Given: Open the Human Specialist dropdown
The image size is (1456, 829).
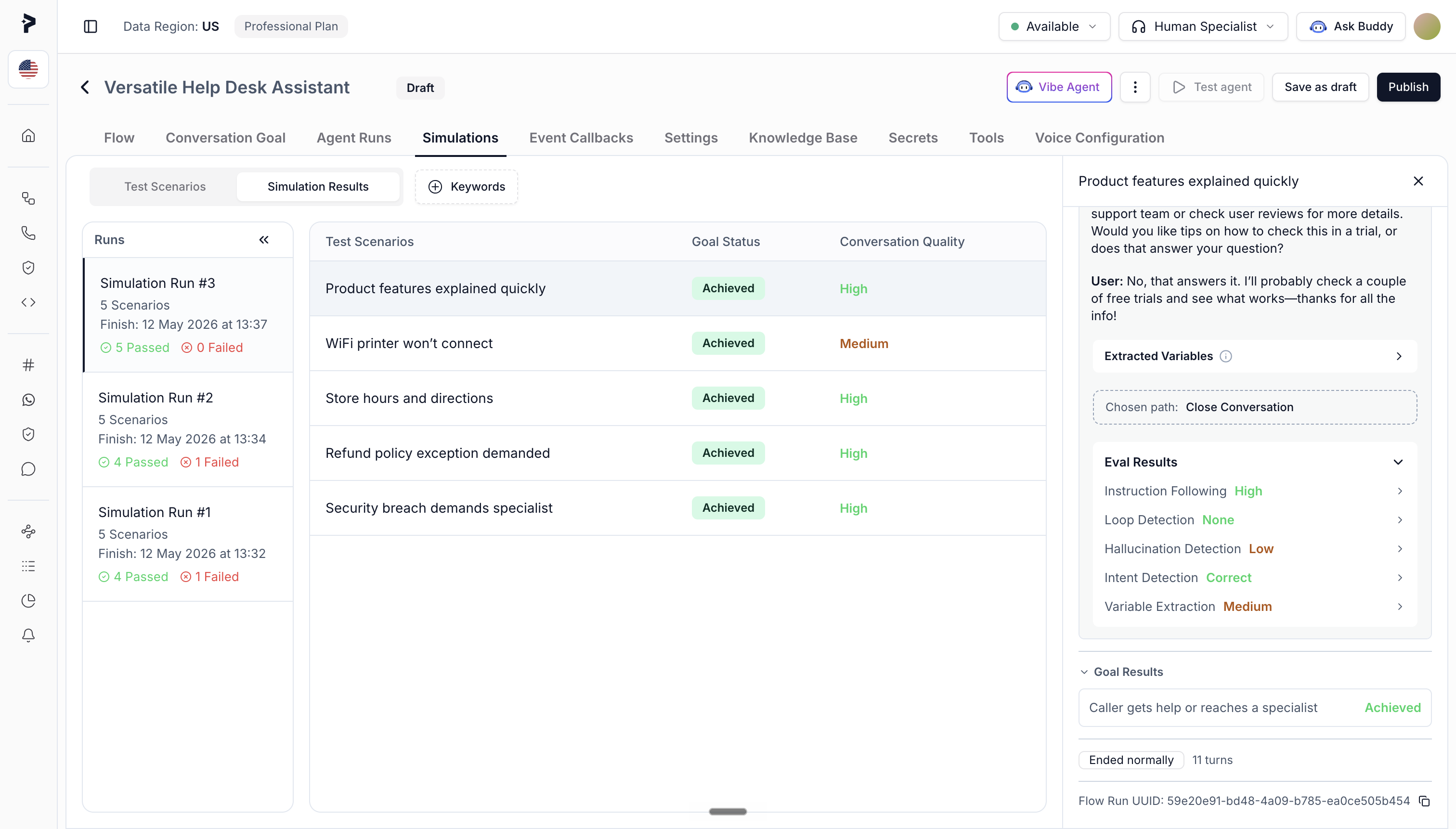Looking at the screenshot, I should click(x=1203, y=26).
